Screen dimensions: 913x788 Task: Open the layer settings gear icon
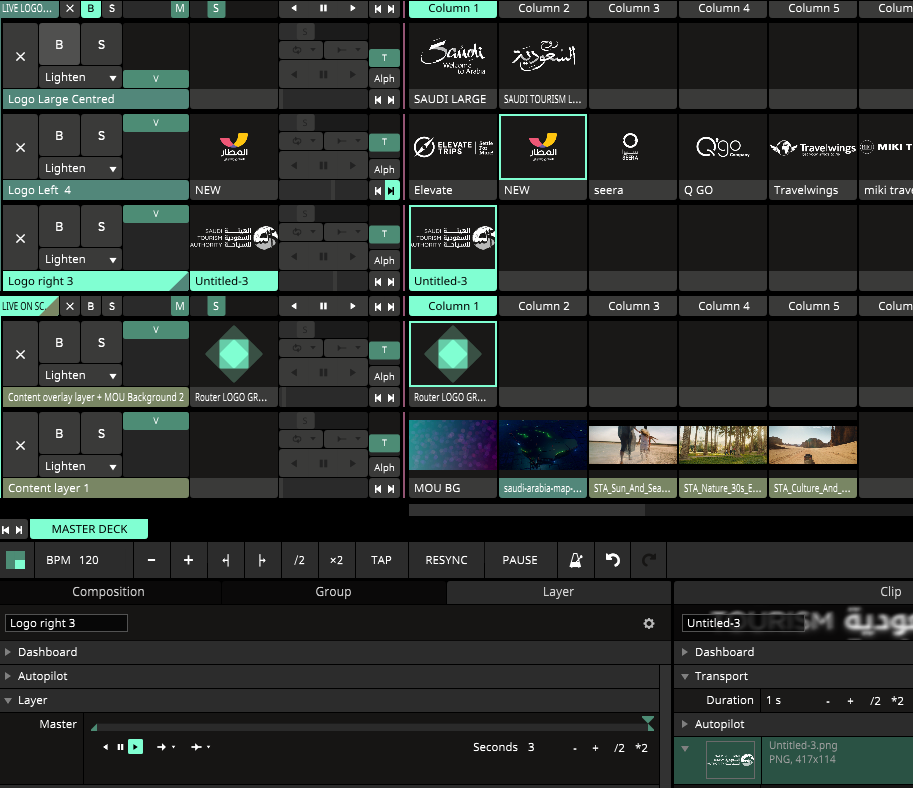click(648, 623)
